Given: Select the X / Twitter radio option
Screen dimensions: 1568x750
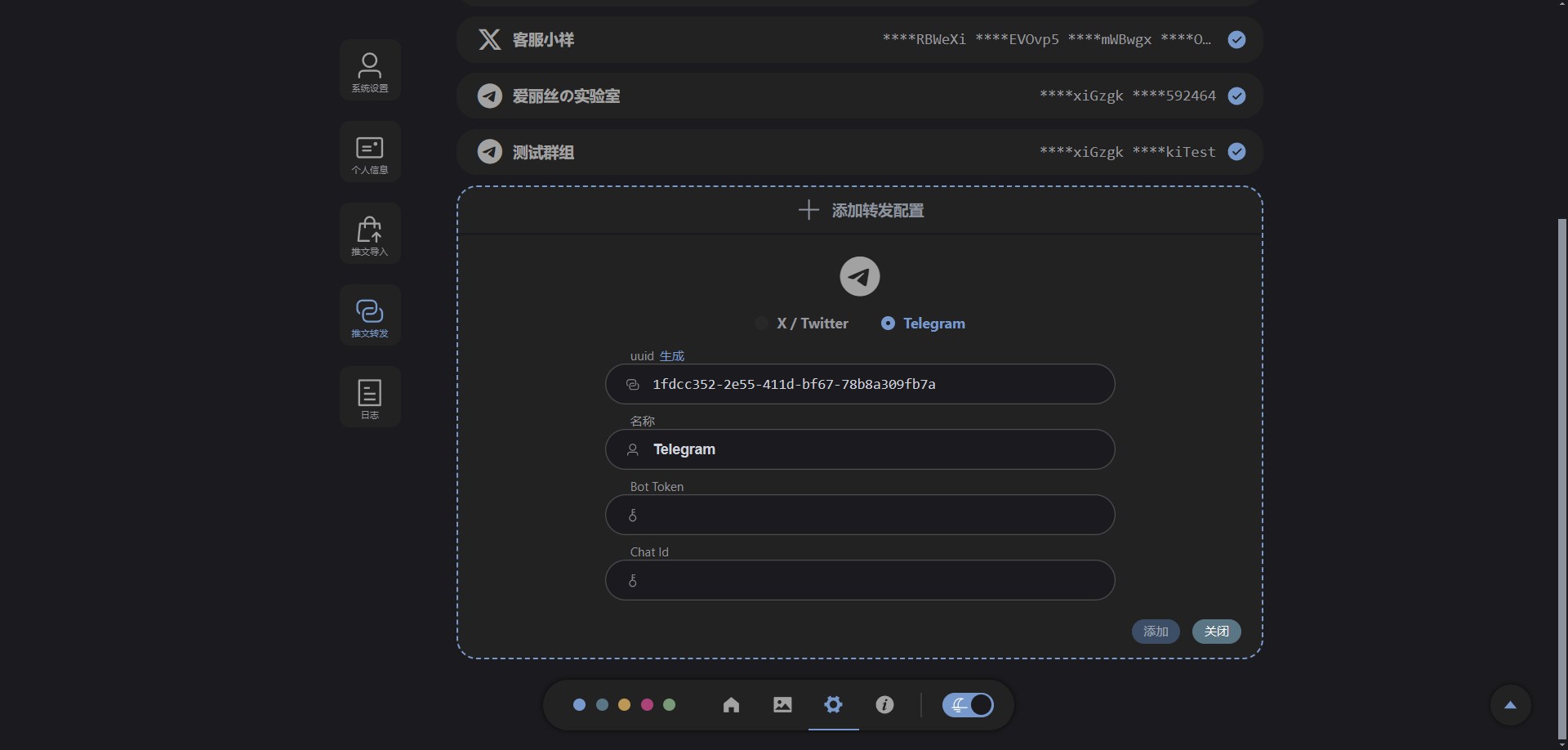Looking at the screenshot, I should (x=761, y=324).
